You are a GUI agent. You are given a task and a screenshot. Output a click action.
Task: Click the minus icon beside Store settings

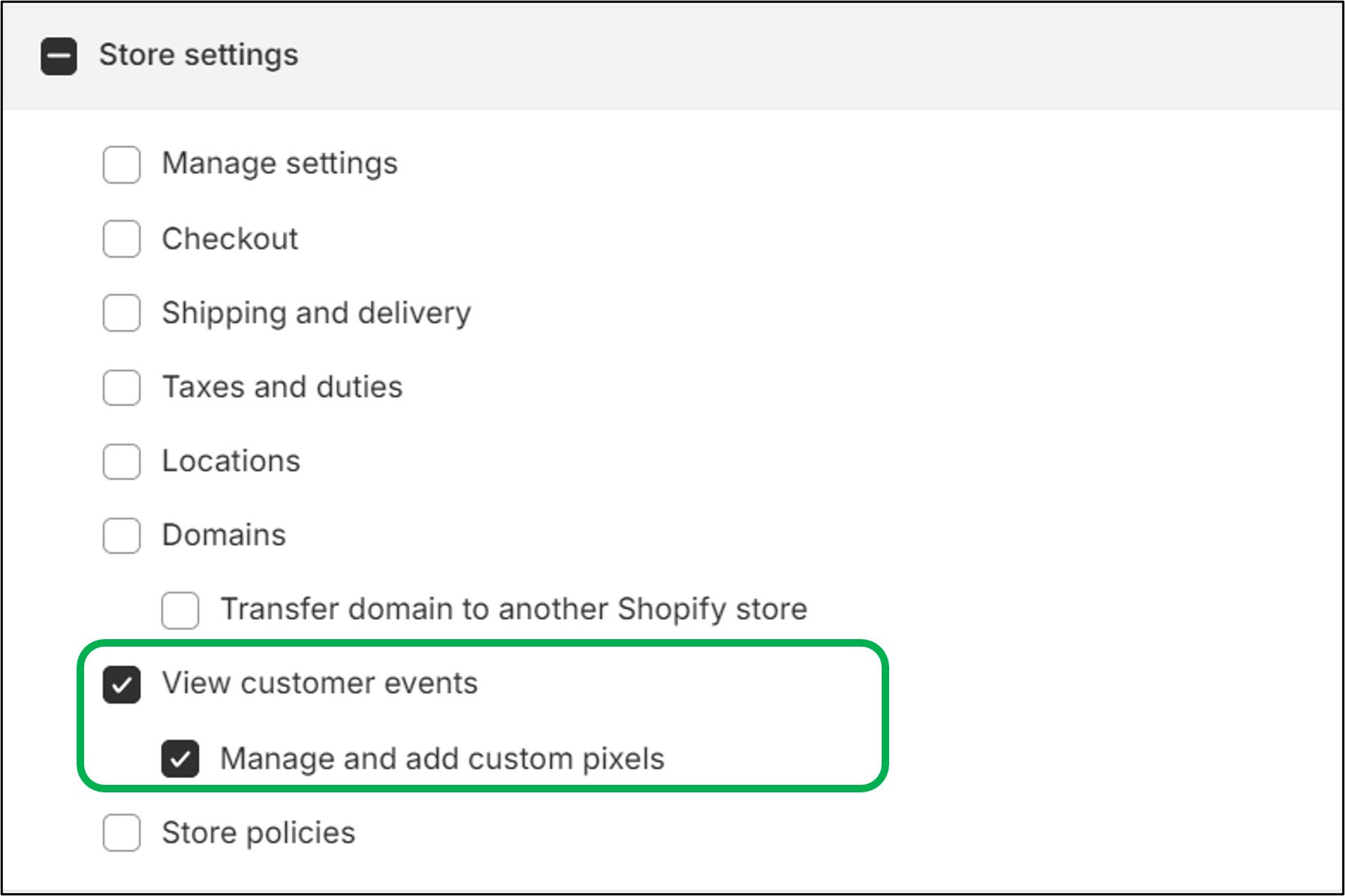59,56
